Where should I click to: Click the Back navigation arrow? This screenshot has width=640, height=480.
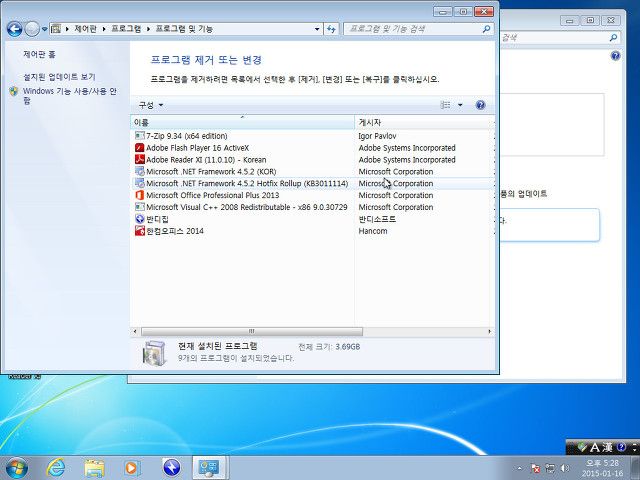pyautogui.click(x=15, y=29)
